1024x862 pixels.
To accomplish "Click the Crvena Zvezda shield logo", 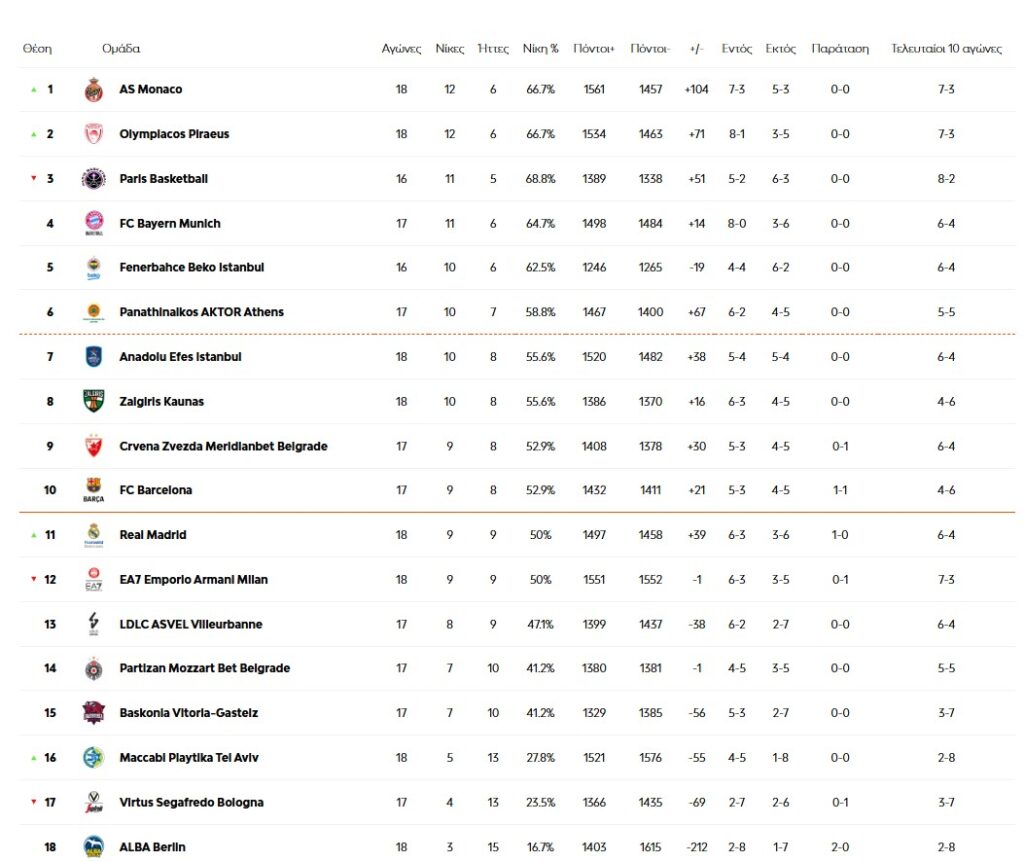I will (93, 446).
